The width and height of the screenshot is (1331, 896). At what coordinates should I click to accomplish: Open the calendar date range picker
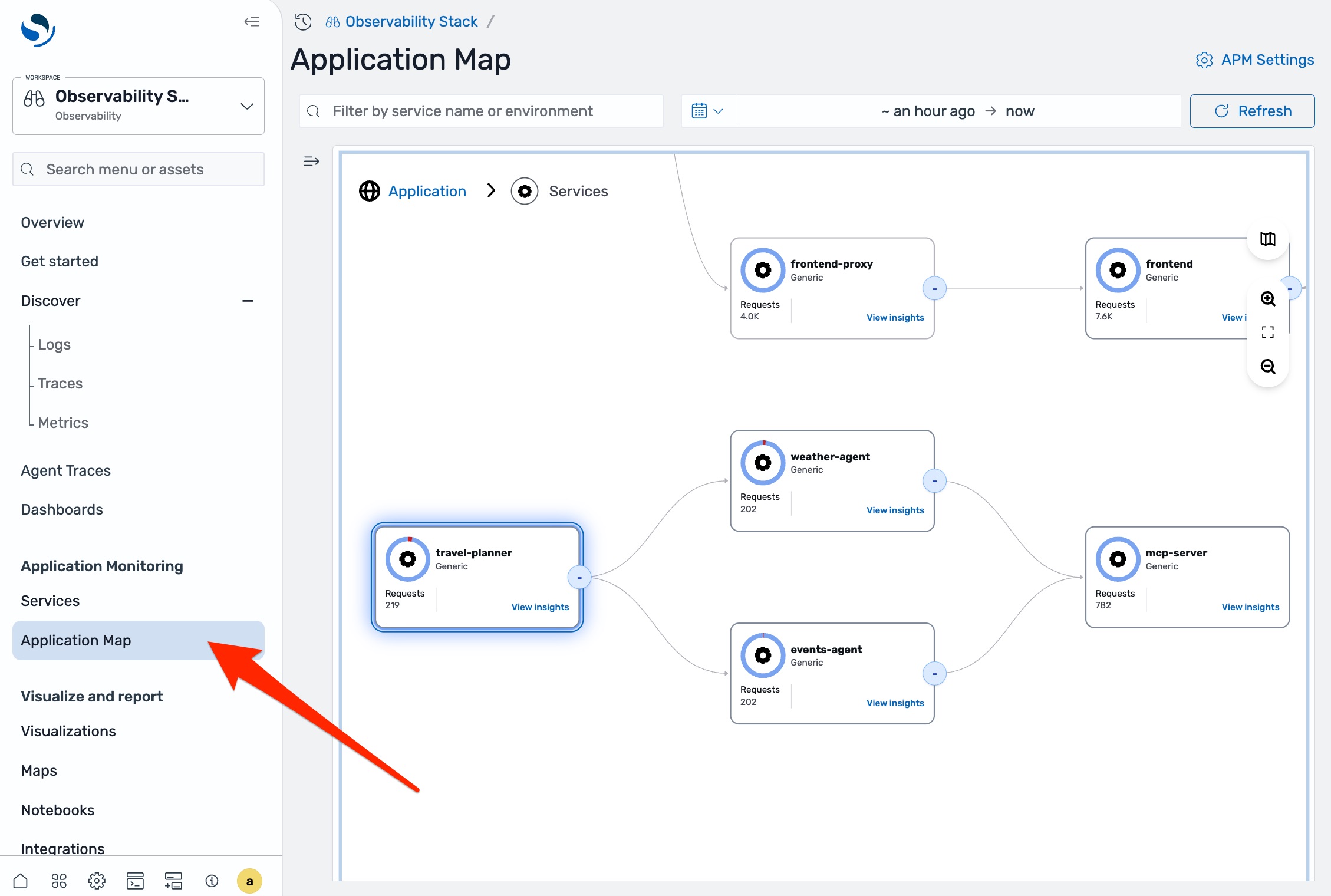(707, 110)
